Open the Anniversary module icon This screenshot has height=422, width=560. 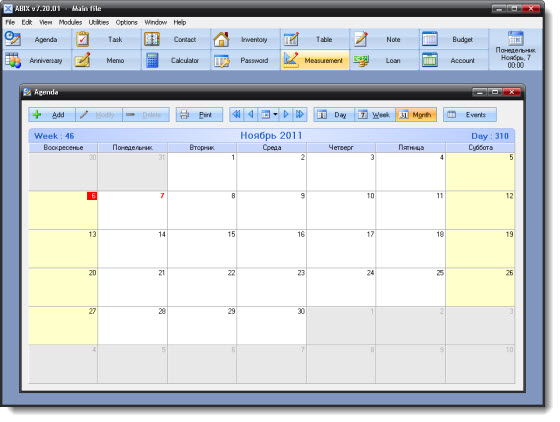click(x=13, y=60)
